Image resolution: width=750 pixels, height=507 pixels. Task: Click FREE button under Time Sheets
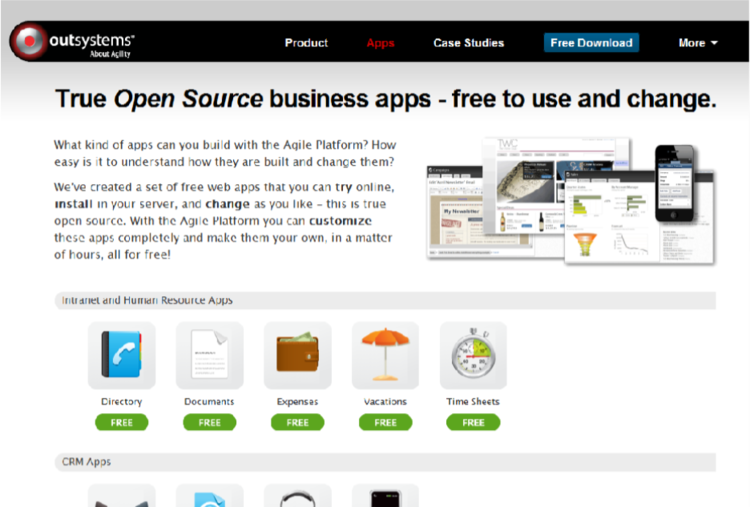pyautogui.click(x=474, y=422)
